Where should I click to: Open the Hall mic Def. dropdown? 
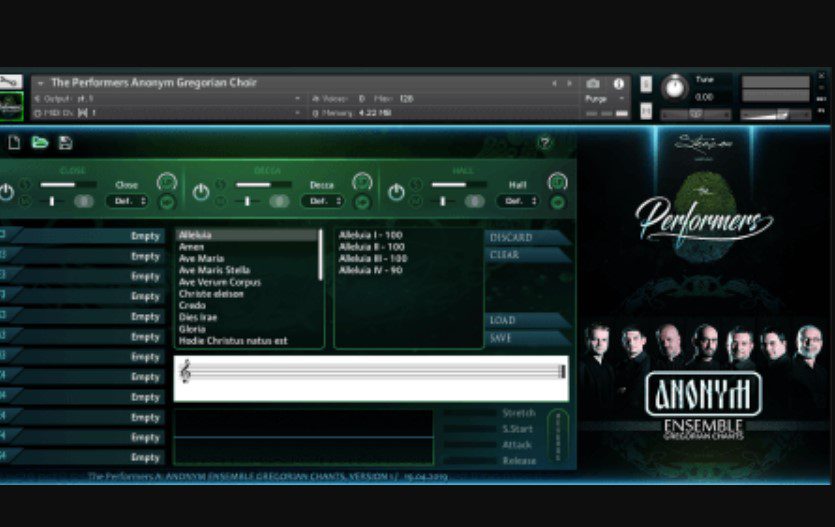pyautogui.click(x=518, y=201)
